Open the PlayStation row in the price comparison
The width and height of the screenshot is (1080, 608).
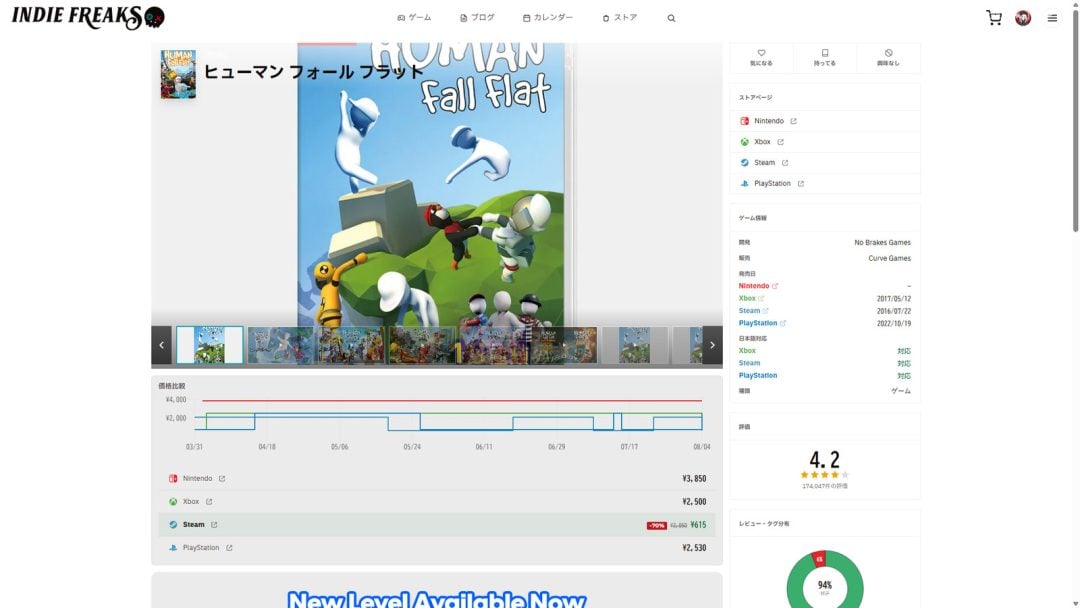coord(437,548)
